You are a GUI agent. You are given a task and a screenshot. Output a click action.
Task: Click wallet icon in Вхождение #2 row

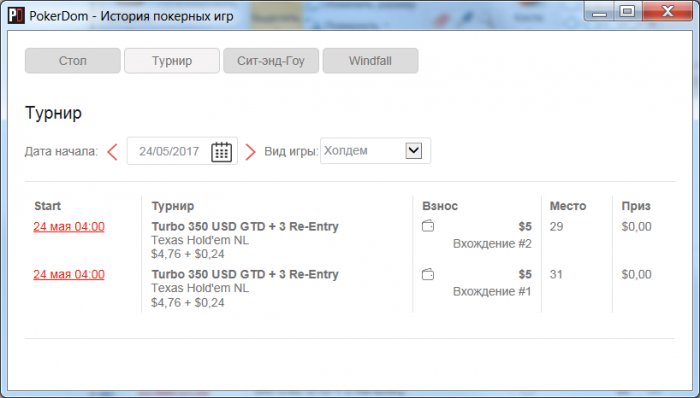coord(428,226)
